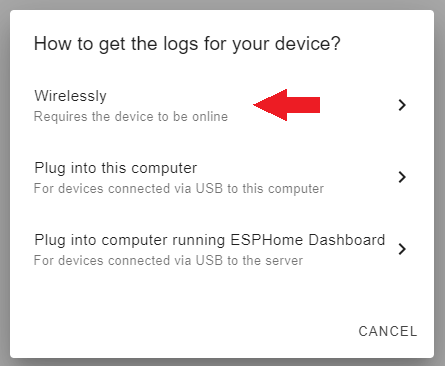445x366 pixels.
Task: Dismiss the dialog by clicking the gray backdrop
Action: click(x=5, y=183)
